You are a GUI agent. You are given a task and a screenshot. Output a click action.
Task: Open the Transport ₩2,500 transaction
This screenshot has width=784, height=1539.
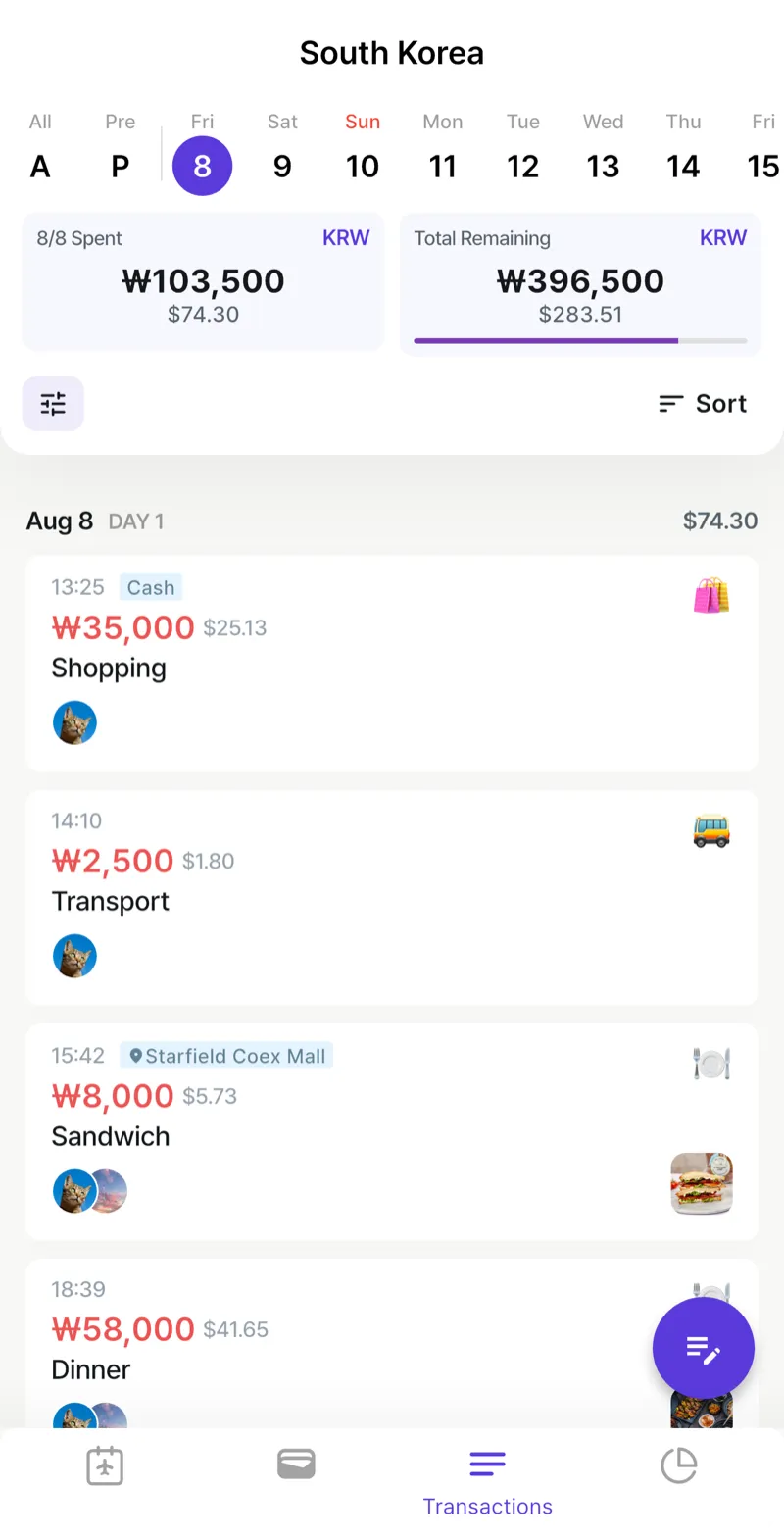click(392, 897)
